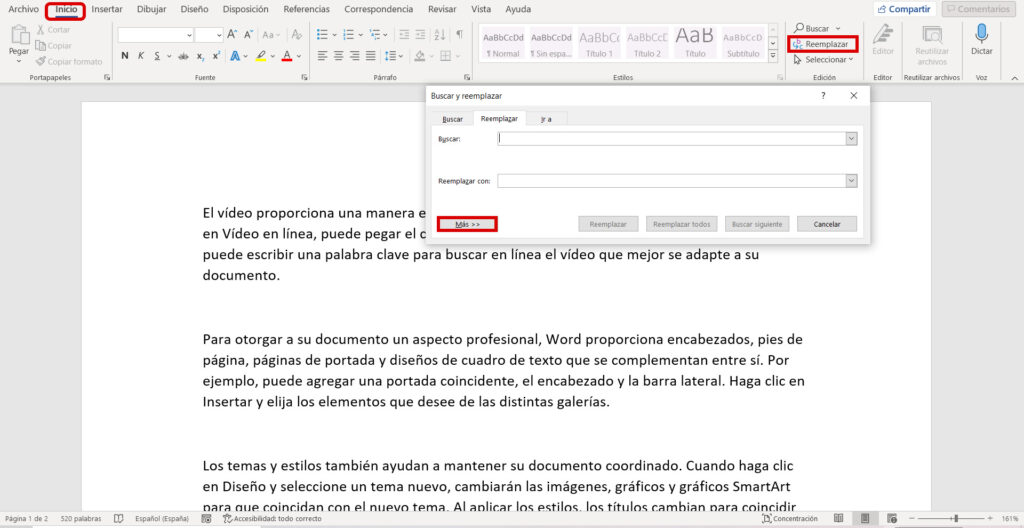Image resolution: width=1024 pixels, height=528 pixels.
Task: Apply yellow text highlight color
Action: click(261, 56)
